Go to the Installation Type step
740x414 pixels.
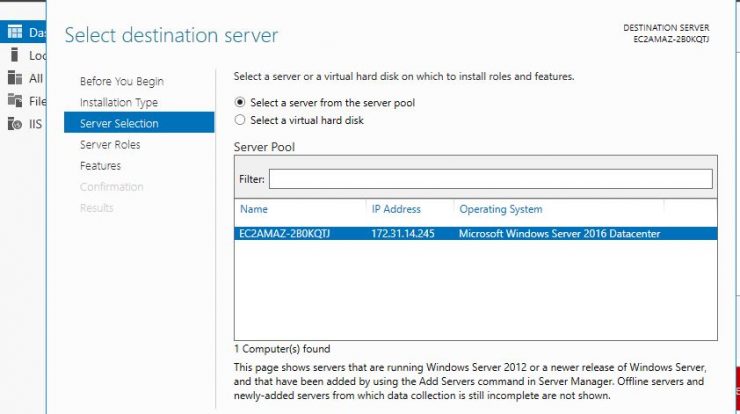pos(119,102)
